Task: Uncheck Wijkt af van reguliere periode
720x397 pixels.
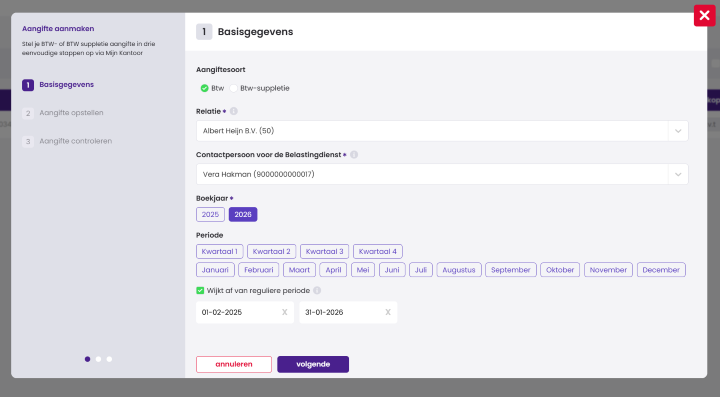Action: 200,291
